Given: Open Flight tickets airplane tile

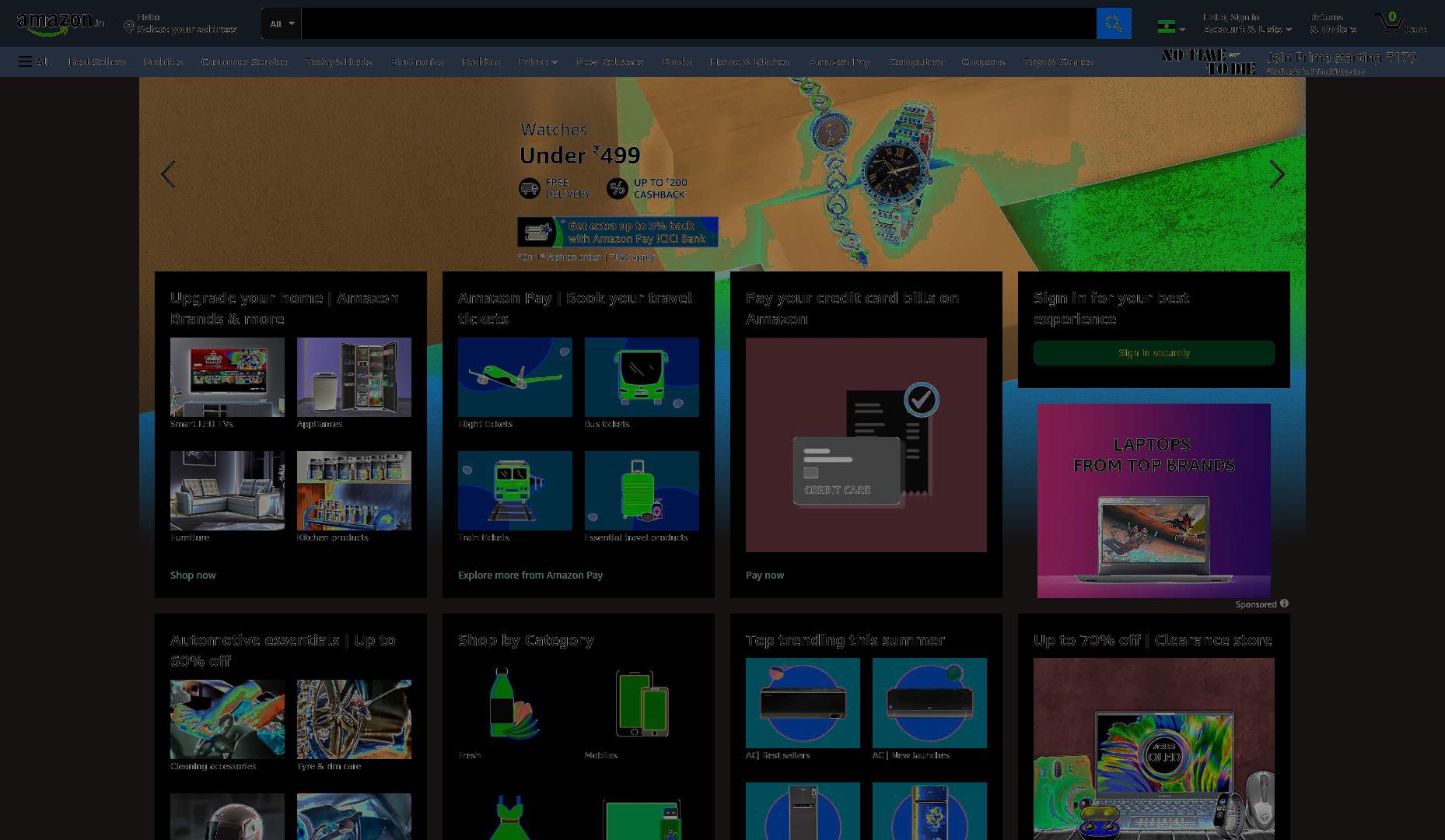Looking at the screenshot, I should [x=515, y=377].
